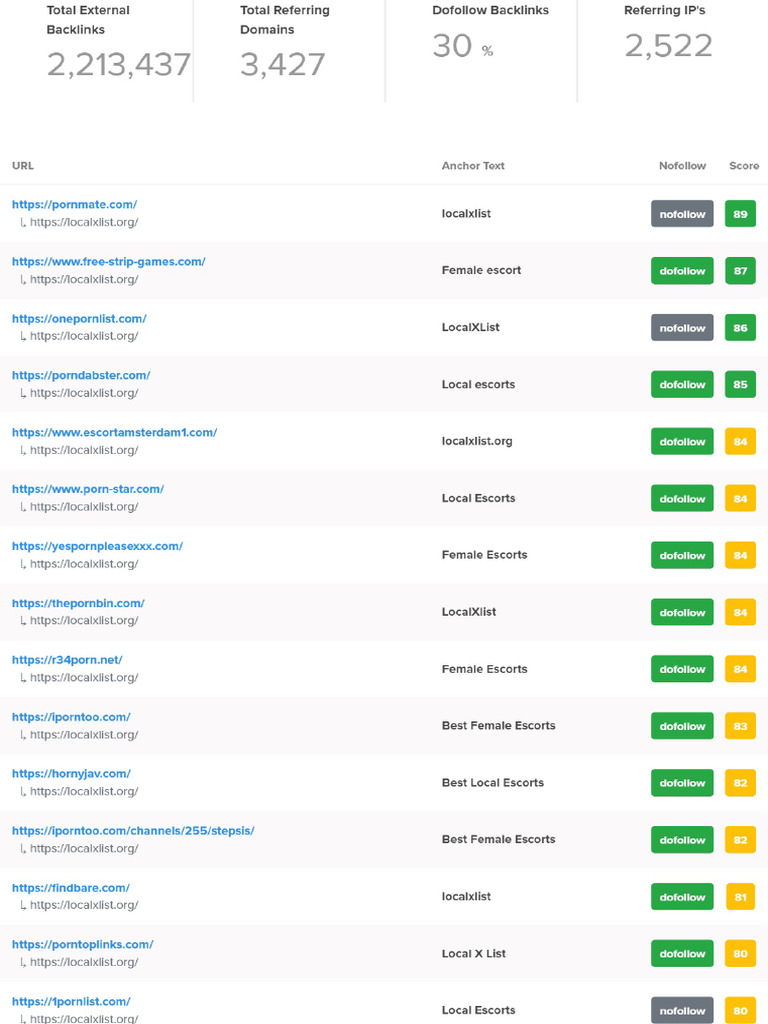Open the porntoplinks.com backlink URL
The height and width of the screenshot is (1024, 768).
(x=82, y=945)
